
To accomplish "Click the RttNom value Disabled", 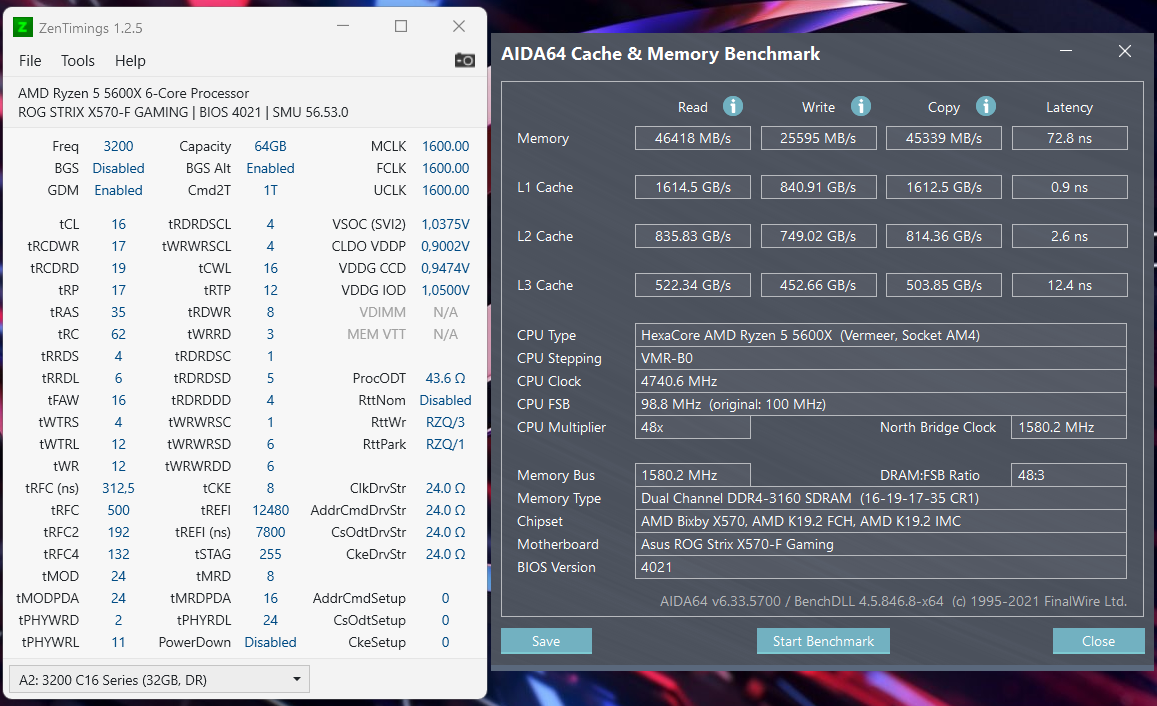I will pos(445,401).
